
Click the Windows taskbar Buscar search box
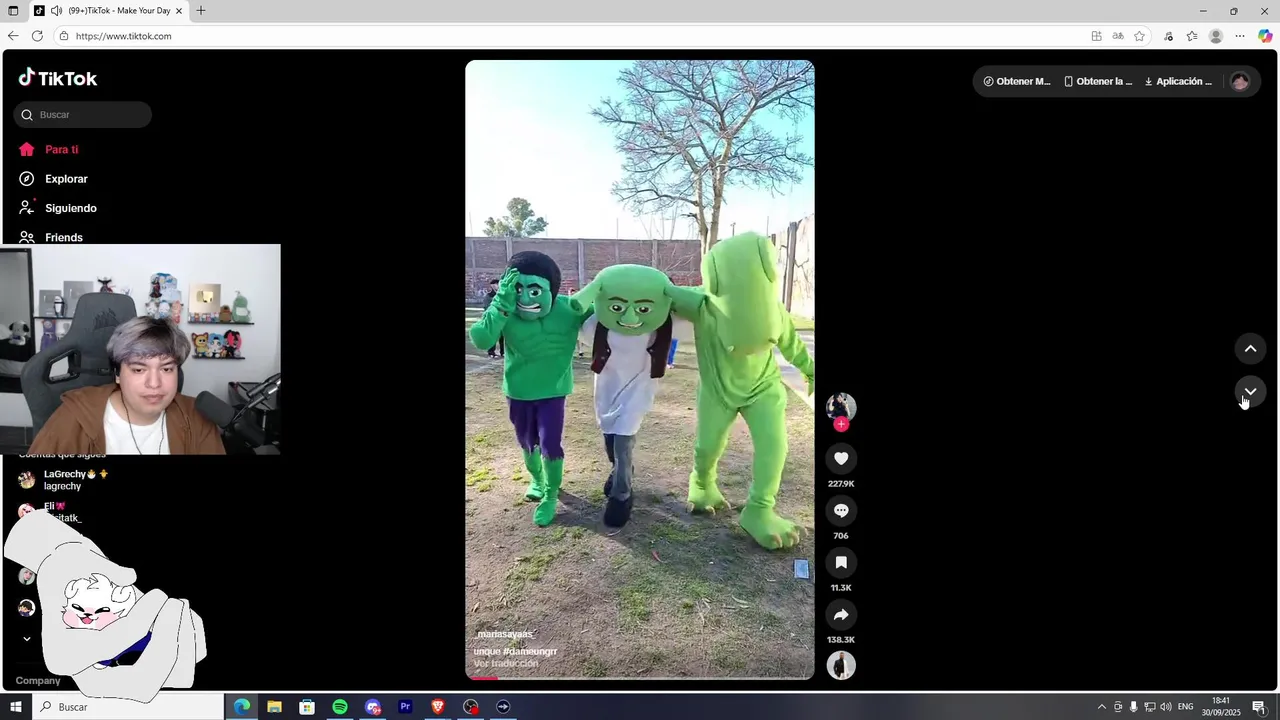(128, 707)
